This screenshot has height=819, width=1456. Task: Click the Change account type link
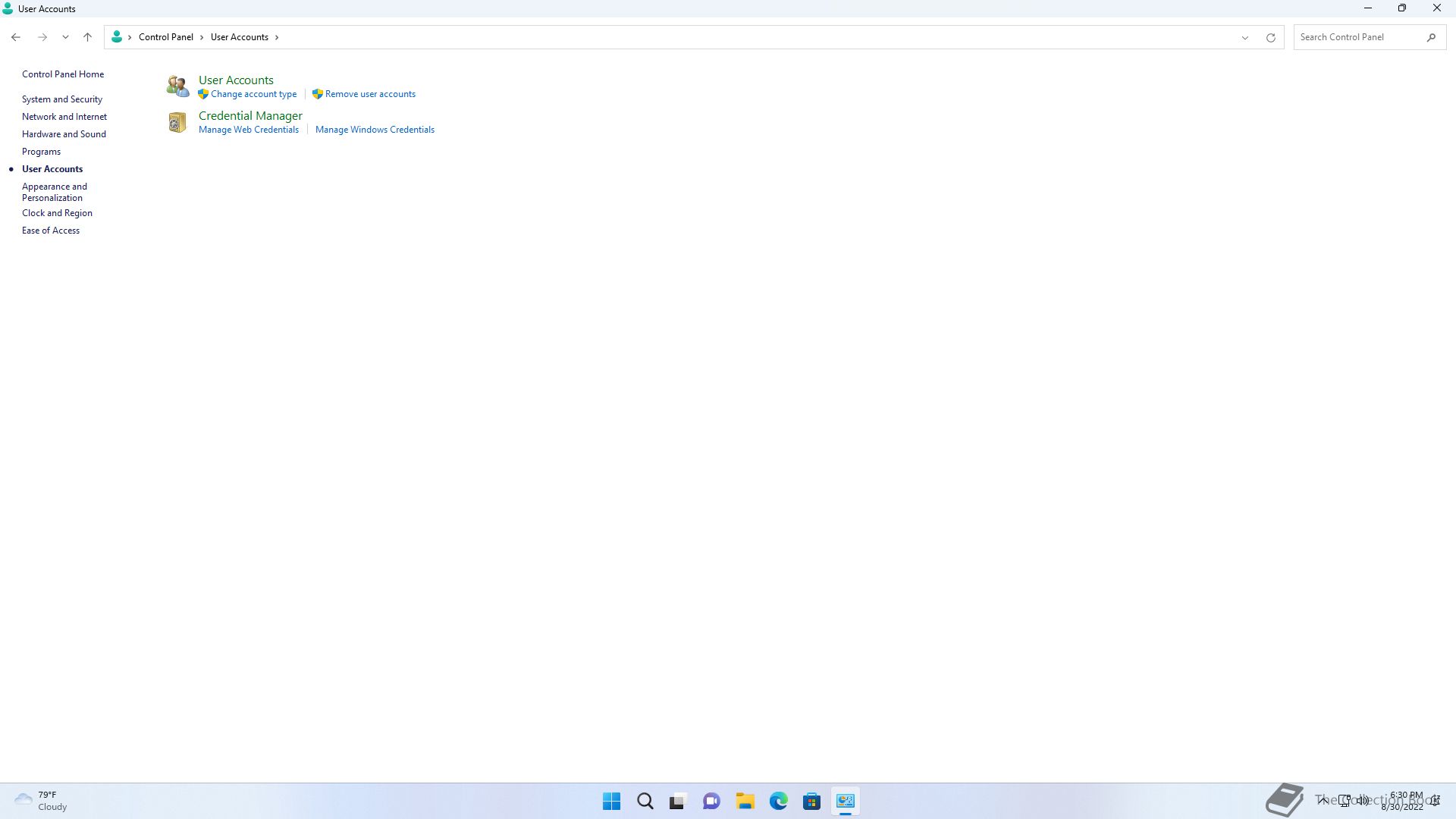[x=253, y=94]
